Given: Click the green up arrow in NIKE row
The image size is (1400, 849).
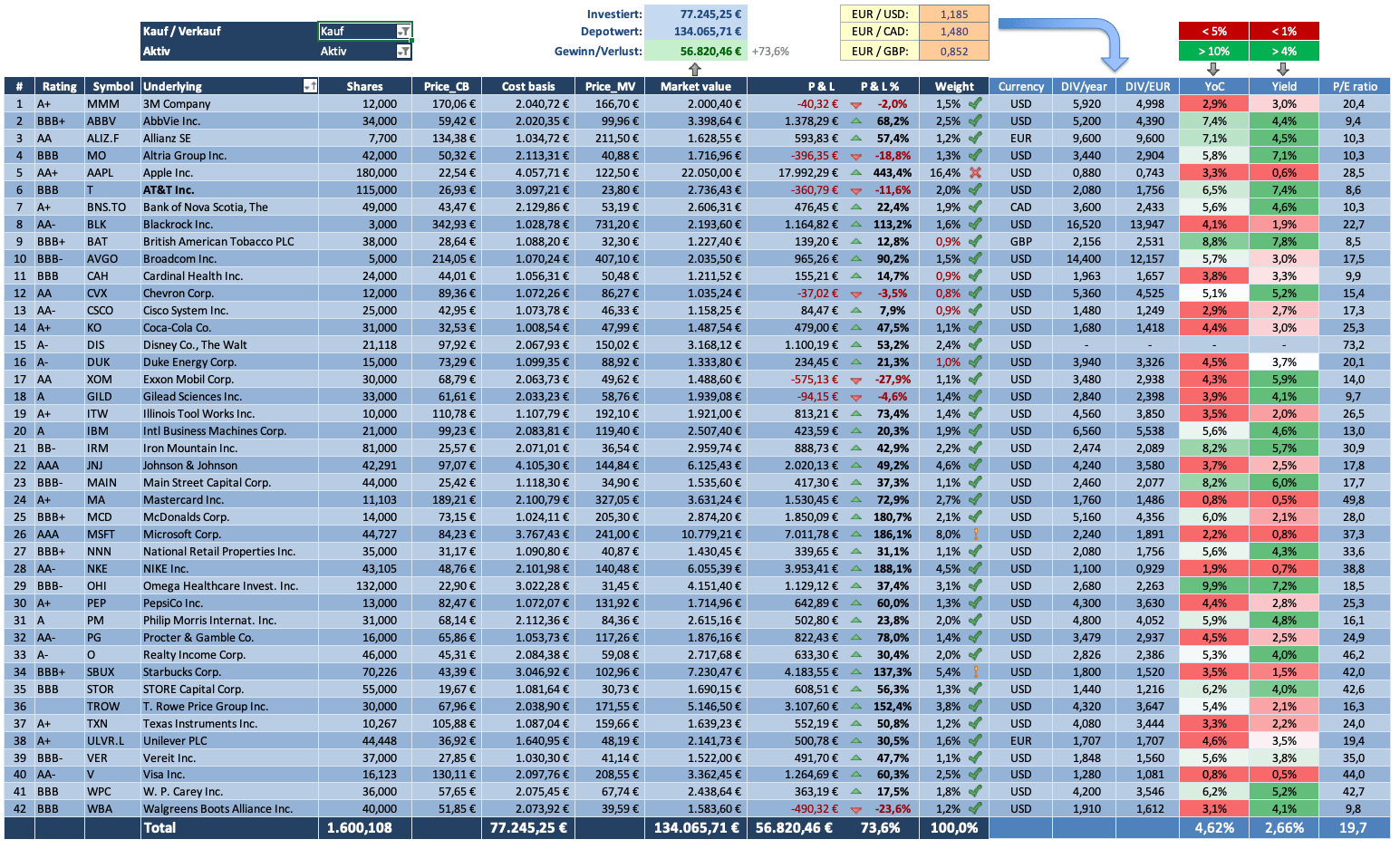Looking at the screenshot, I should click(x=856, y=568).
